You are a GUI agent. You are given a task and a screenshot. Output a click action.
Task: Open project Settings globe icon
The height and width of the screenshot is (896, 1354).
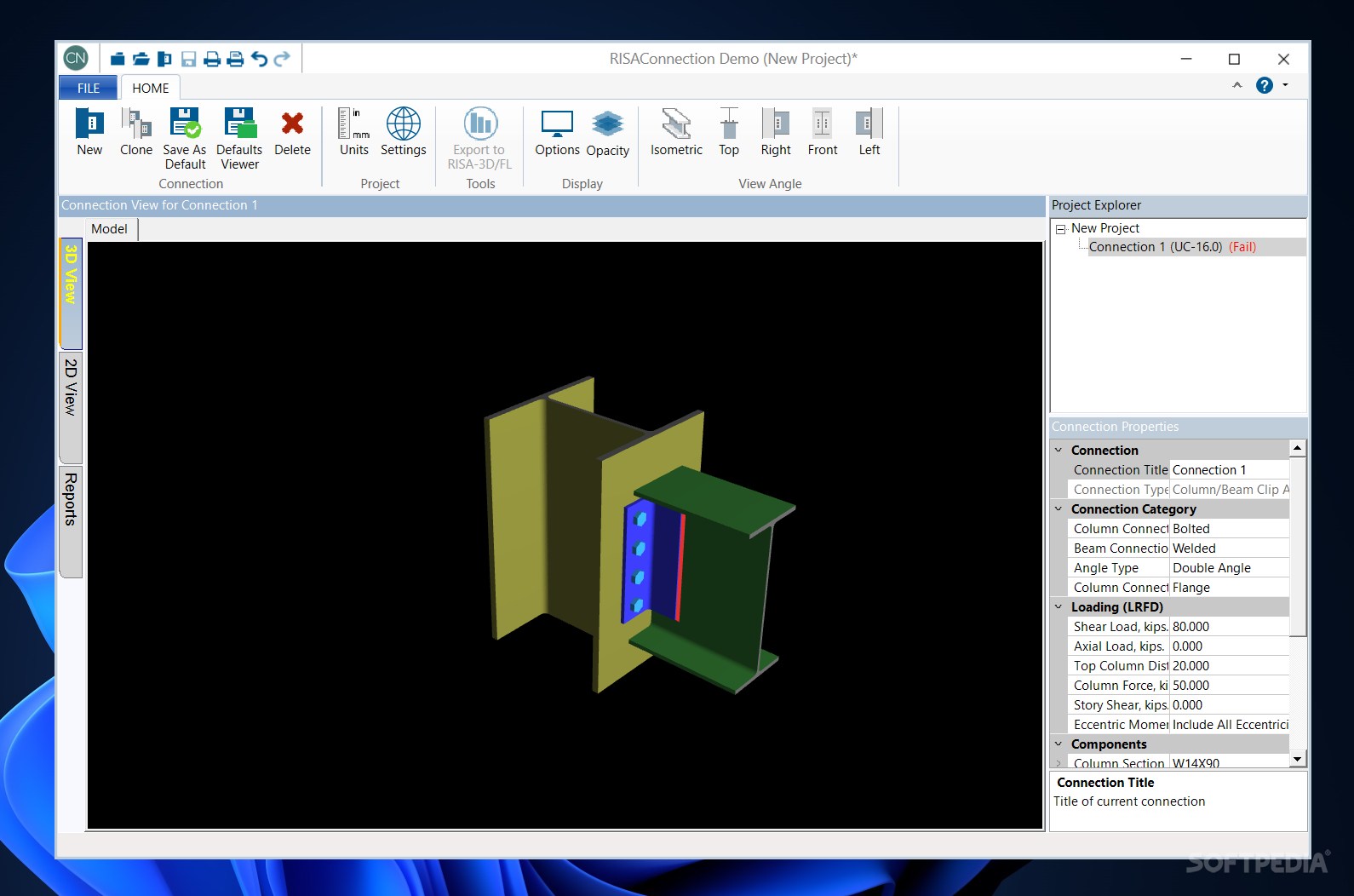404,132
